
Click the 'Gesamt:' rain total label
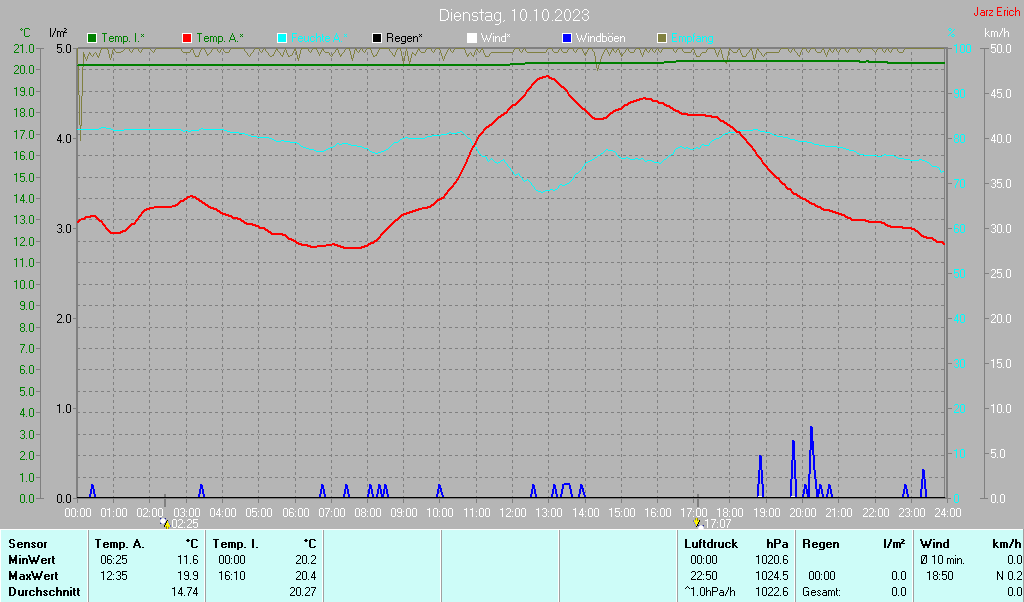coord(822,592)
